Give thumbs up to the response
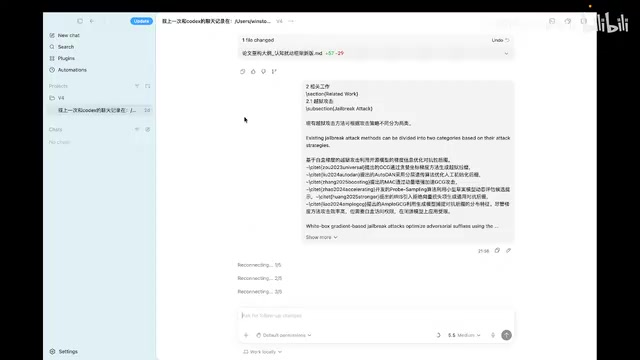Image resolution: width=640 pixels, height=360 pixels. point(253,71)
